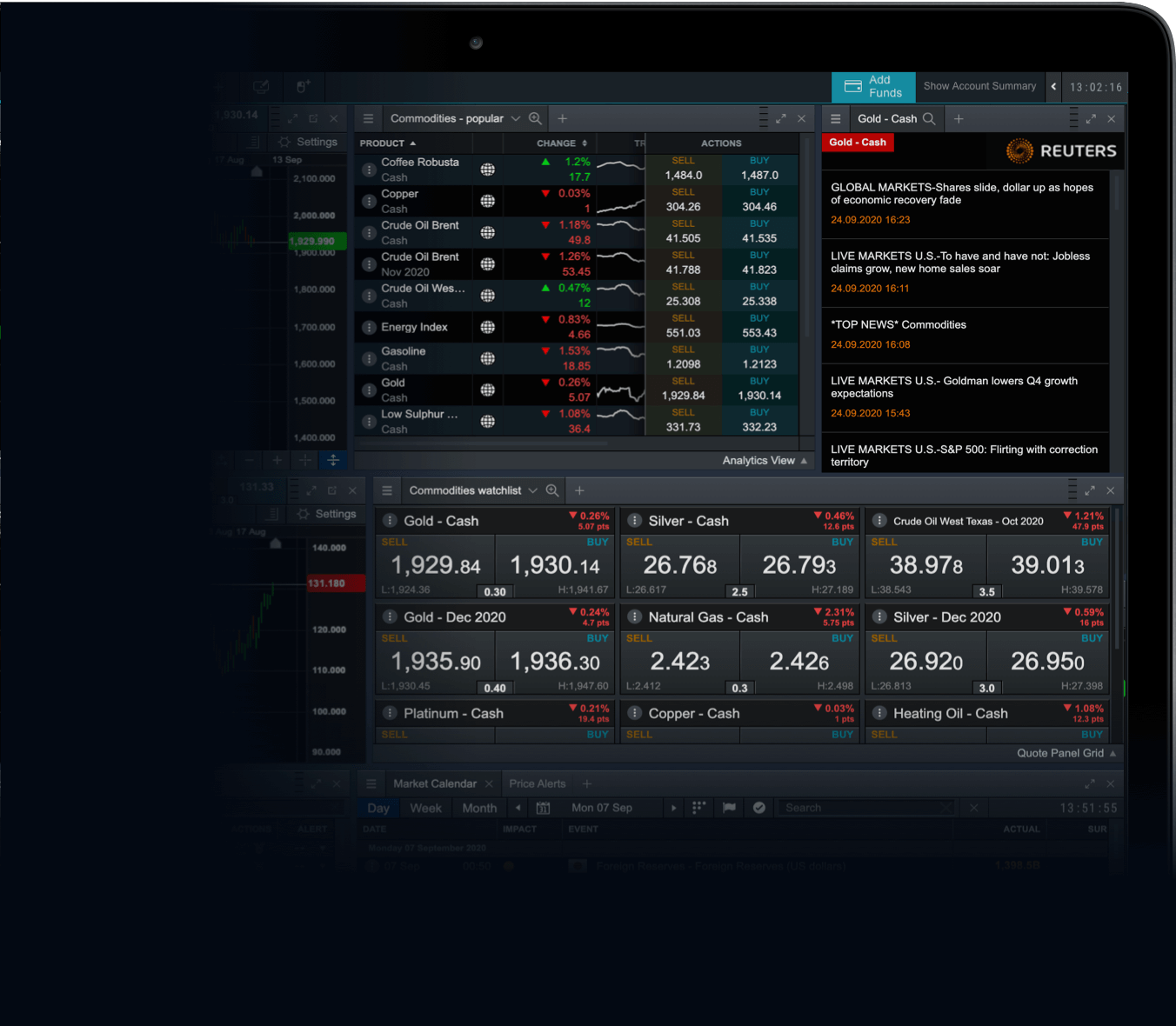Switch to the Price Alerts tab
The width and height of the screenshot is (1176, 1026).
[x=537, y=783]
